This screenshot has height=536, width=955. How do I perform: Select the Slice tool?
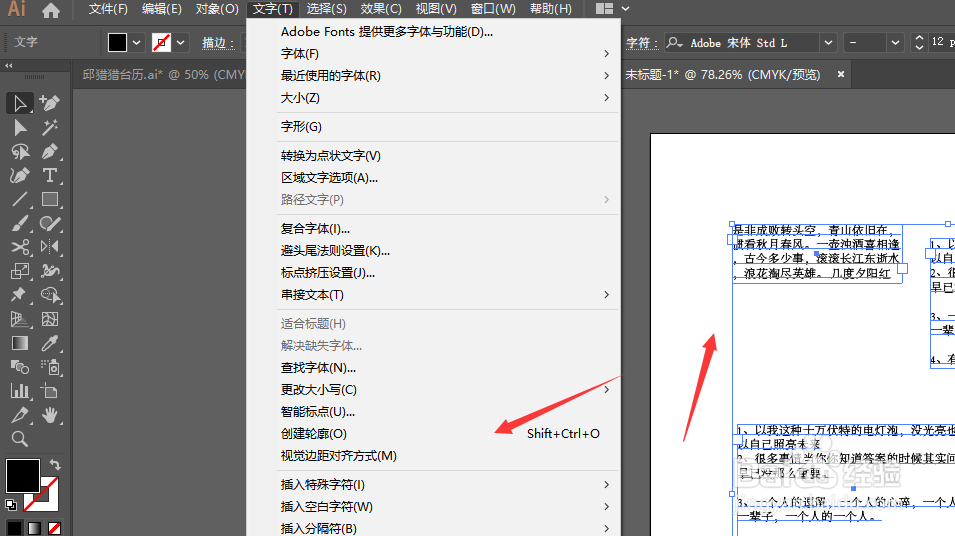(x=19, y=415)
